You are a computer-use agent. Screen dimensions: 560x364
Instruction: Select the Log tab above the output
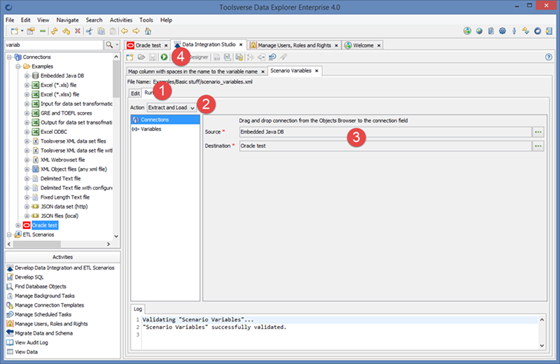tap(138, 309)
